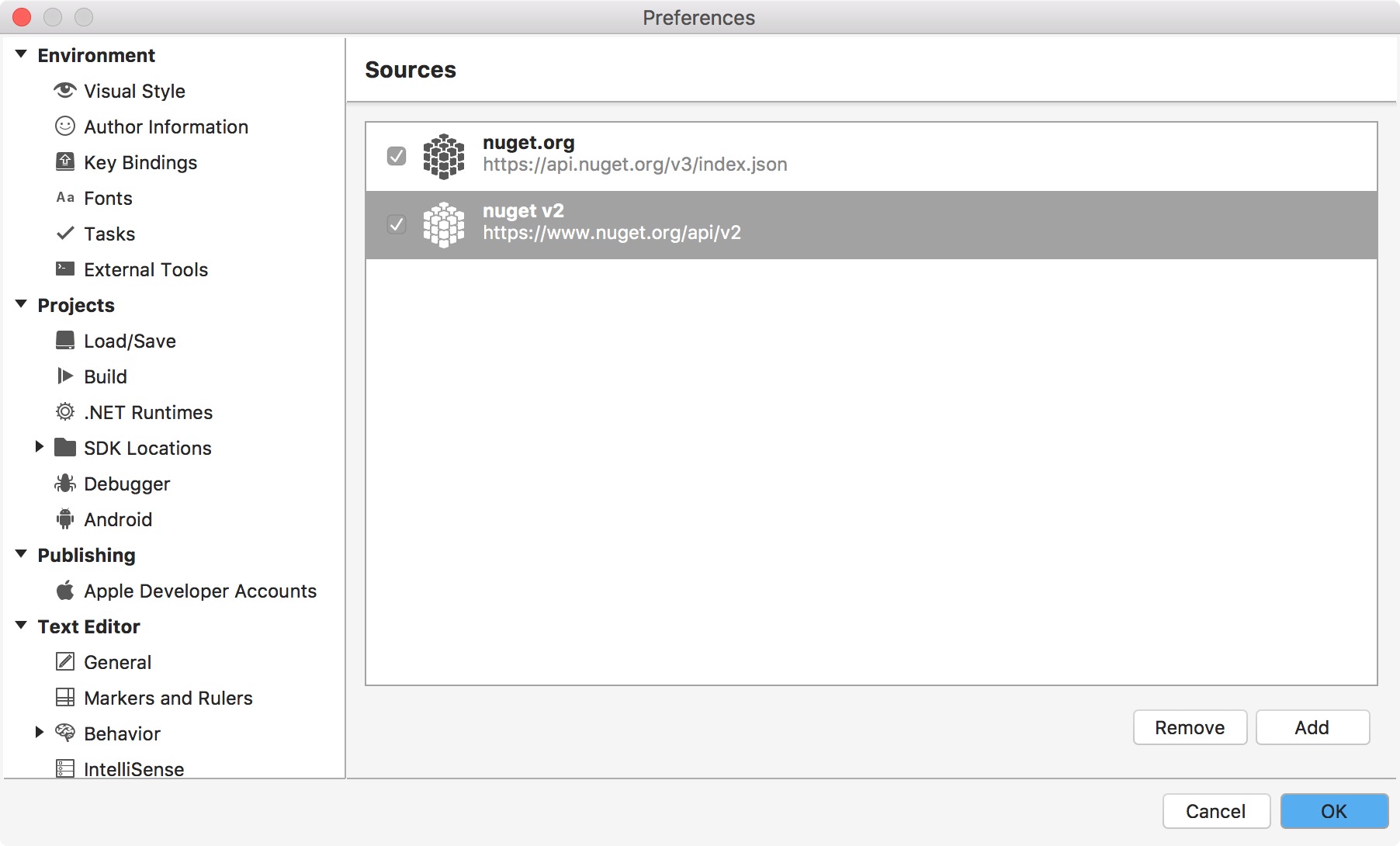Screen dimensions: 1400x846
Task: Select the nuget v2 source name
Action: [x=523, y=211]
